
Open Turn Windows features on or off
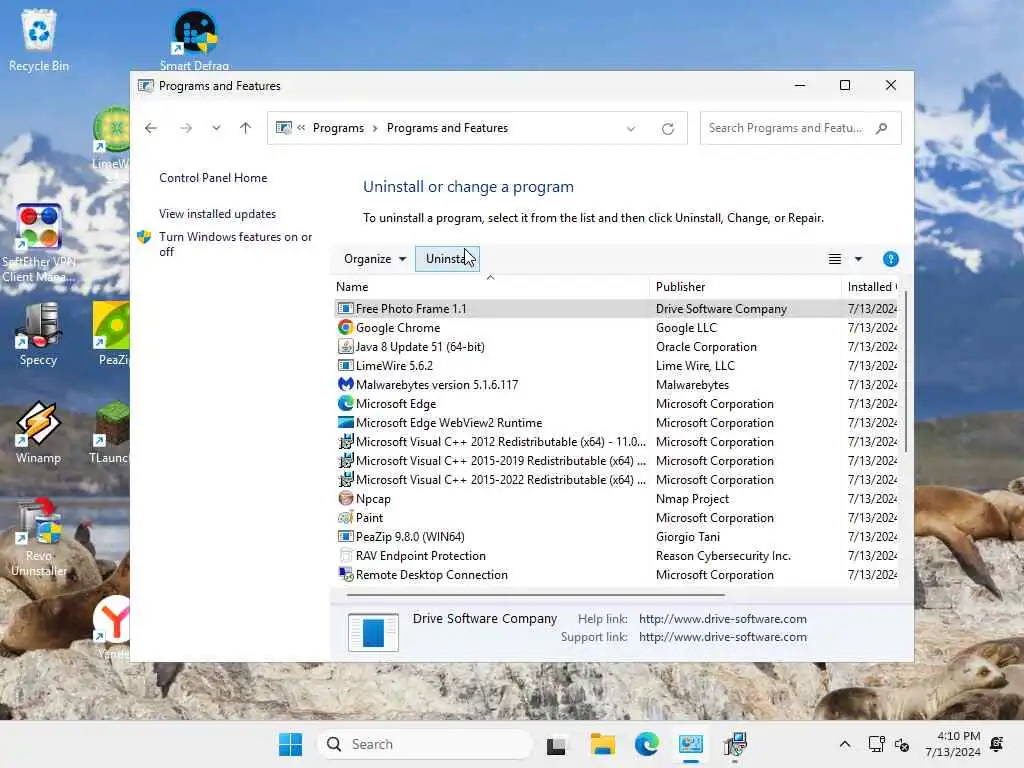click(236, 244)
